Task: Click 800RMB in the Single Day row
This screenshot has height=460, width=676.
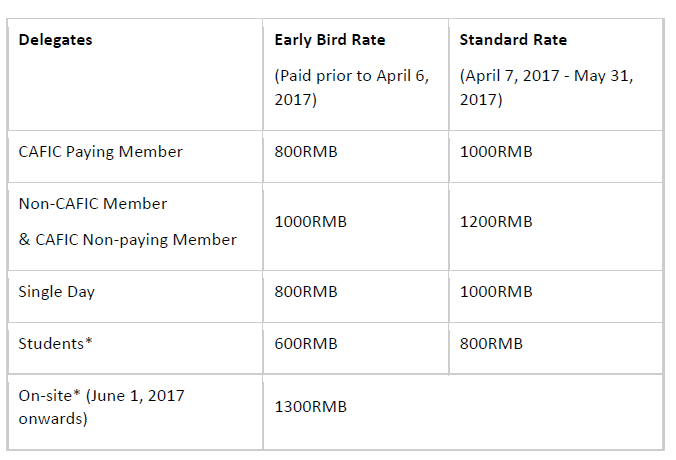Action: tap(306, 292)
